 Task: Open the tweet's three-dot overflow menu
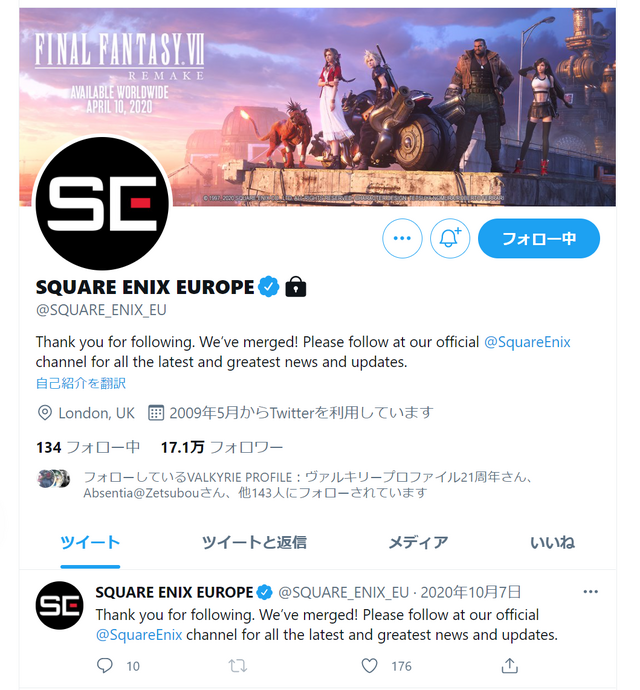coord(590,592)
